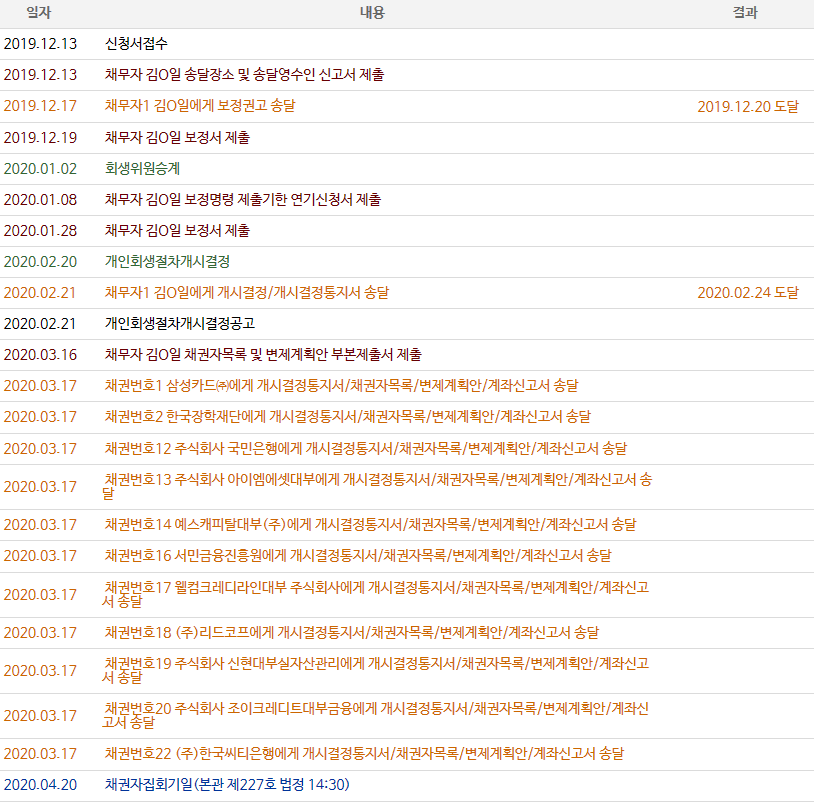Screen dimensions: 814x803
Task: Open the 채권번호14 예스캐피탈대부 송달 entry
Action: click(x=370, y=525)
